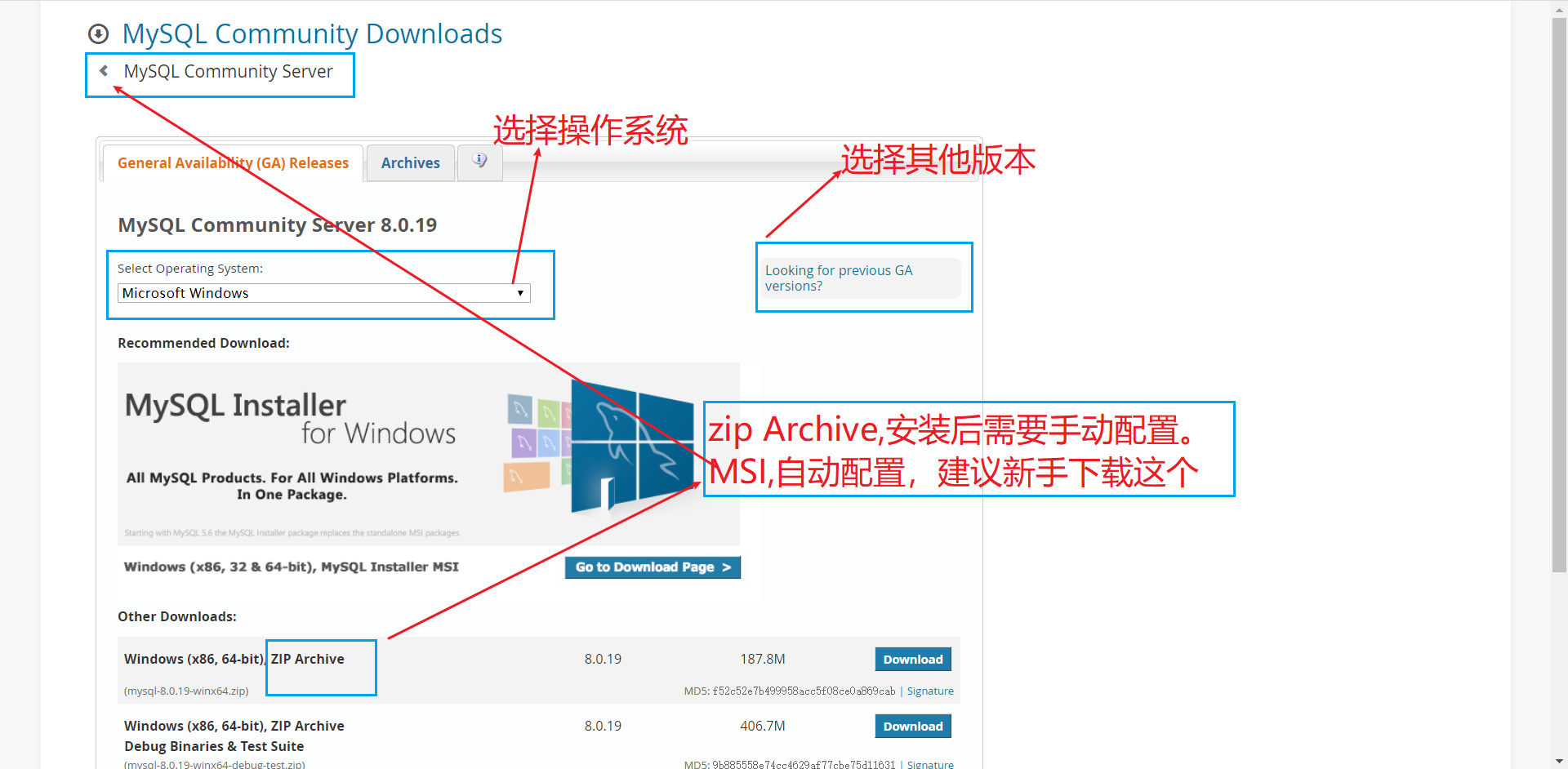Click the Debug Binaries & Test Suite text

(x=214, y=747)
